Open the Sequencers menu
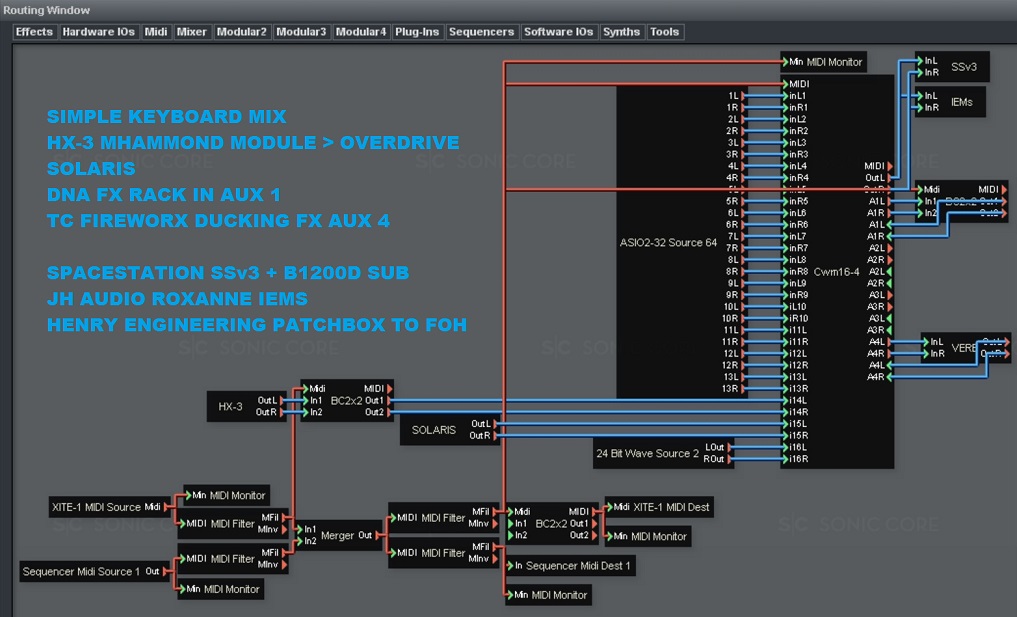Image resolution: width=1017 pixels, height=617 pixels. (x=481, y=32)
